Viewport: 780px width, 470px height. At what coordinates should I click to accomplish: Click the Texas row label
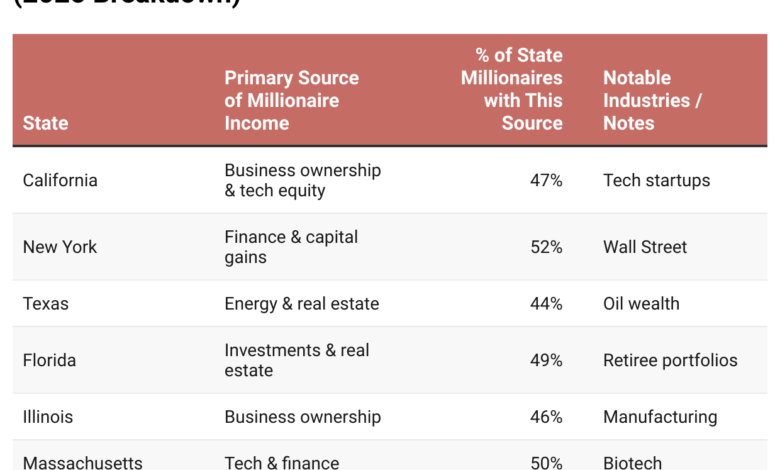pos(46,303)
